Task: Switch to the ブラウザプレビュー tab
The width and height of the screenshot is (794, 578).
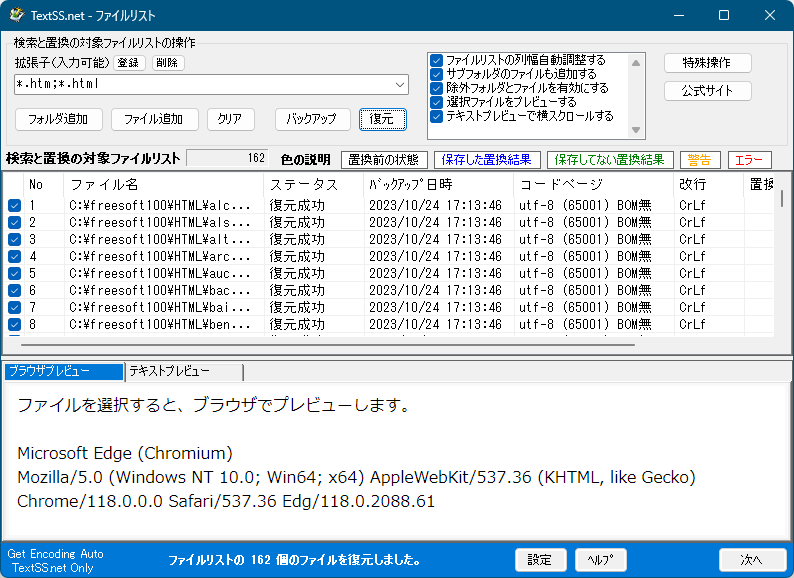Action: [64, 371]
